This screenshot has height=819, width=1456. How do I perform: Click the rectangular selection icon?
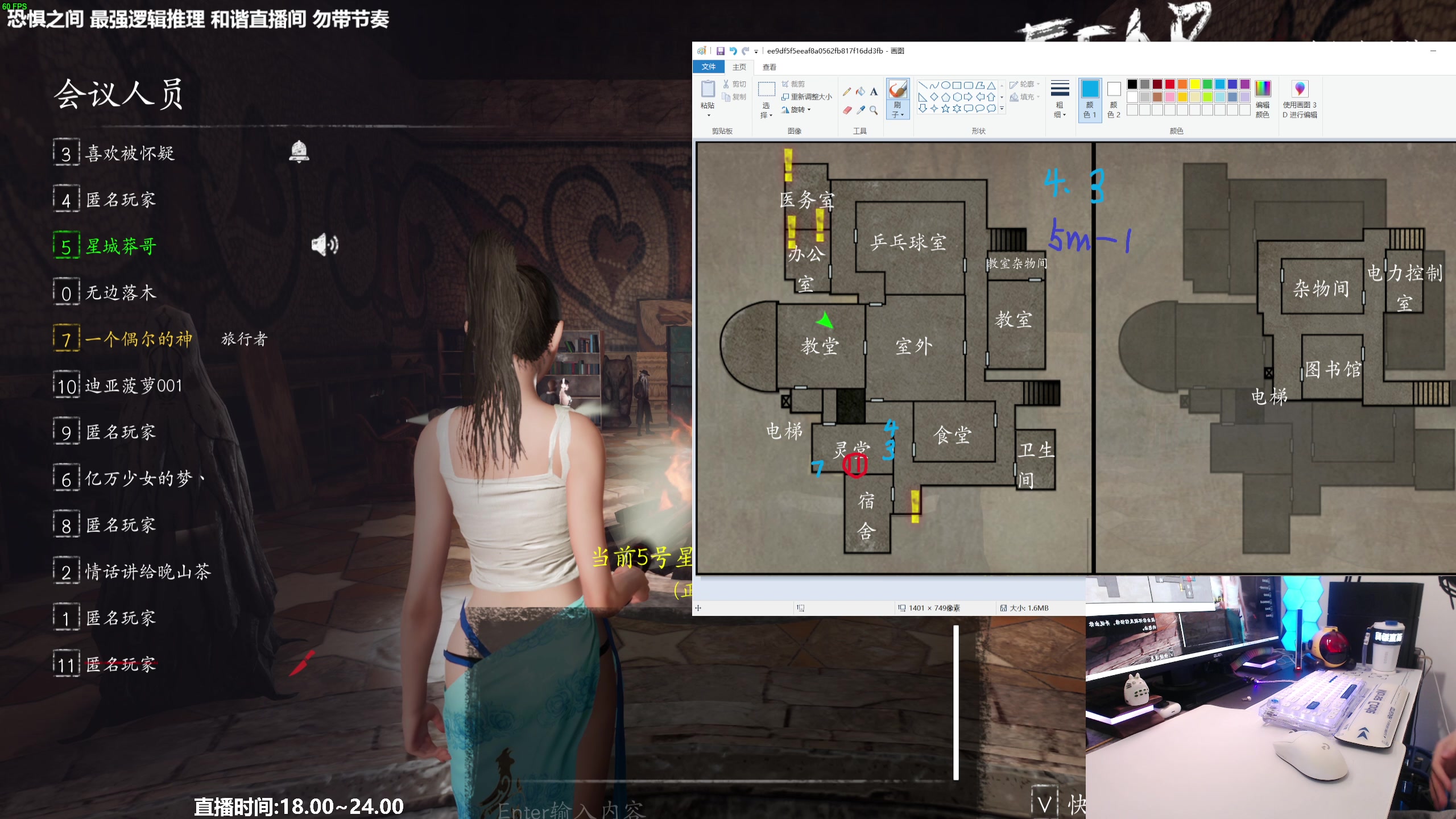pyautogui.click(x=766, y=89)
